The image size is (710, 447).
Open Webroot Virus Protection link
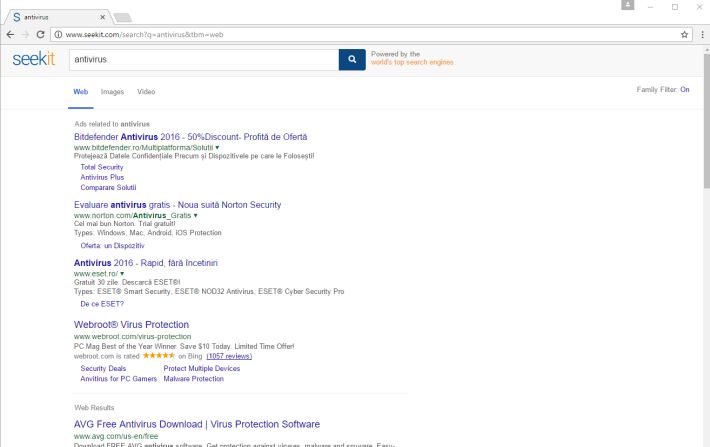131,325
